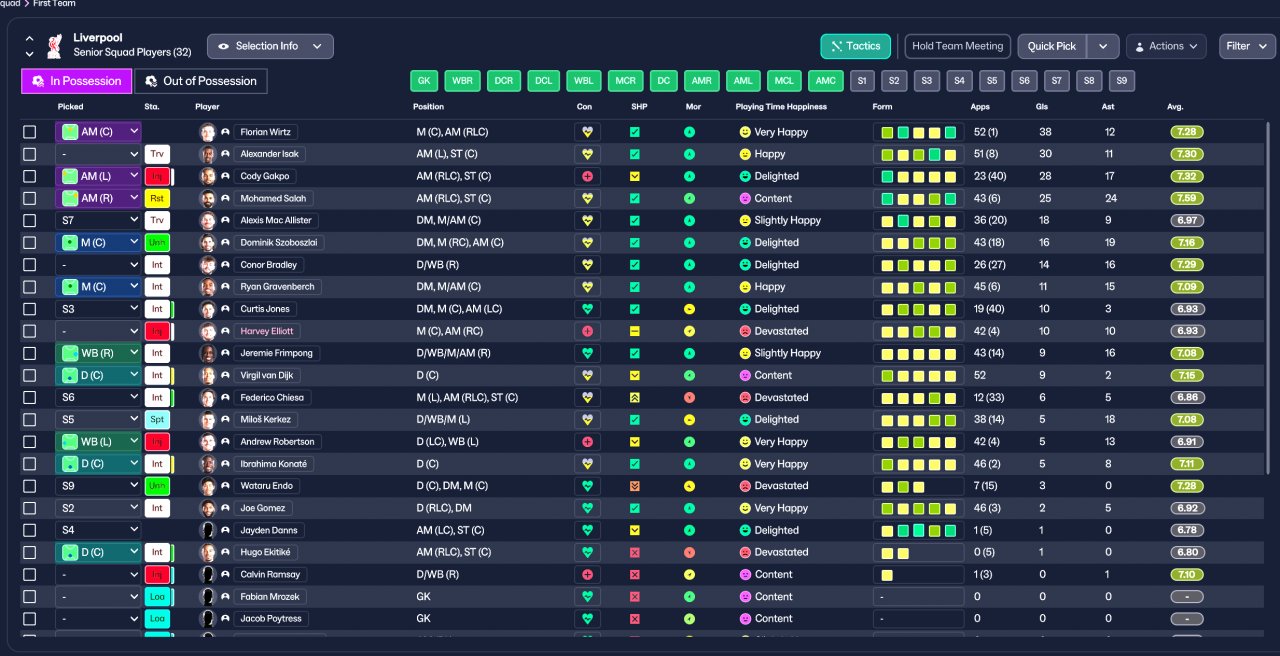Screen dimensions: 1280x656
Task: Click the Hold Team Meeting button
Action: tap(957, 46)
